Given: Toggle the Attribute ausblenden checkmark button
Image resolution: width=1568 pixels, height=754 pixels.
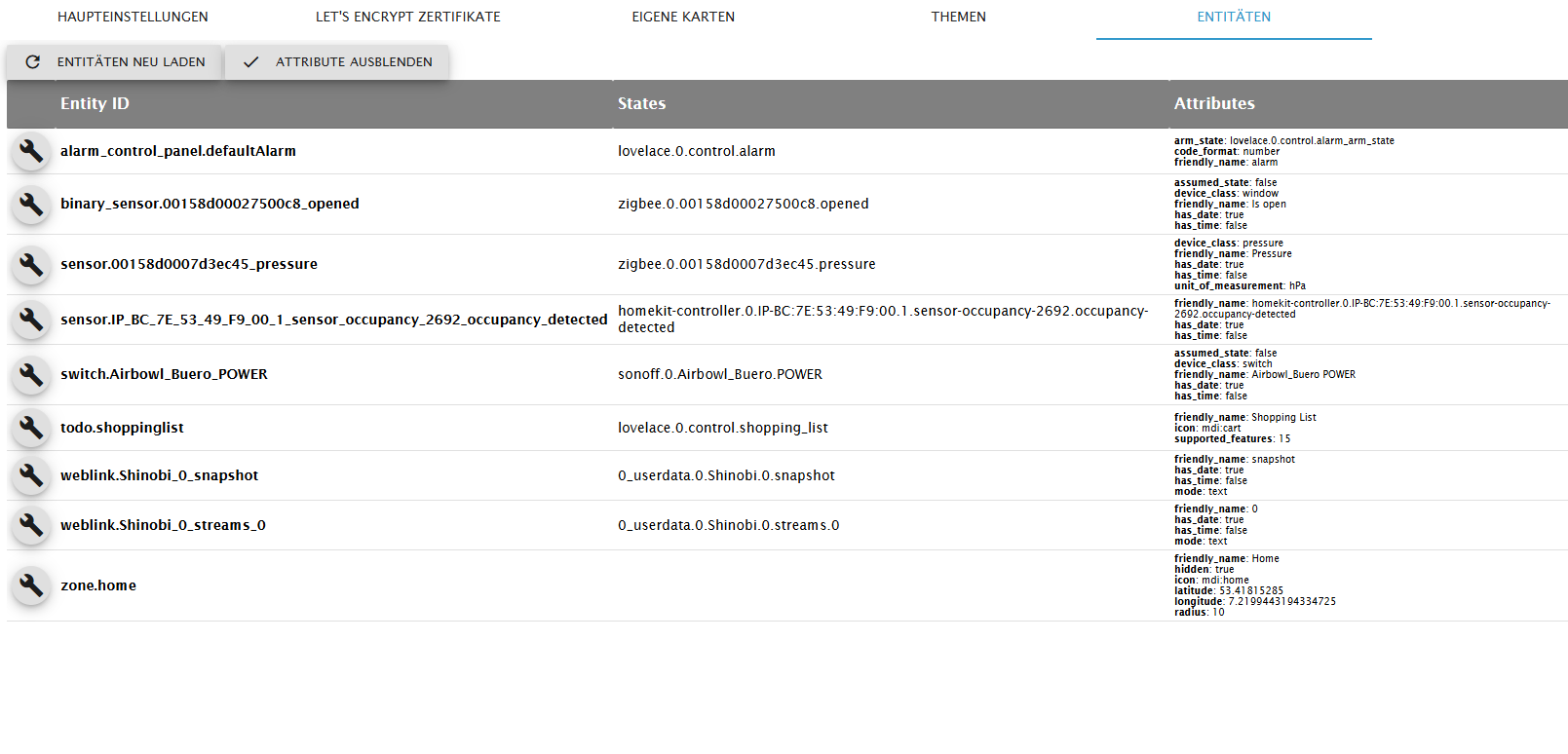Looking at the screenshot, I should (x=337, y=62).
